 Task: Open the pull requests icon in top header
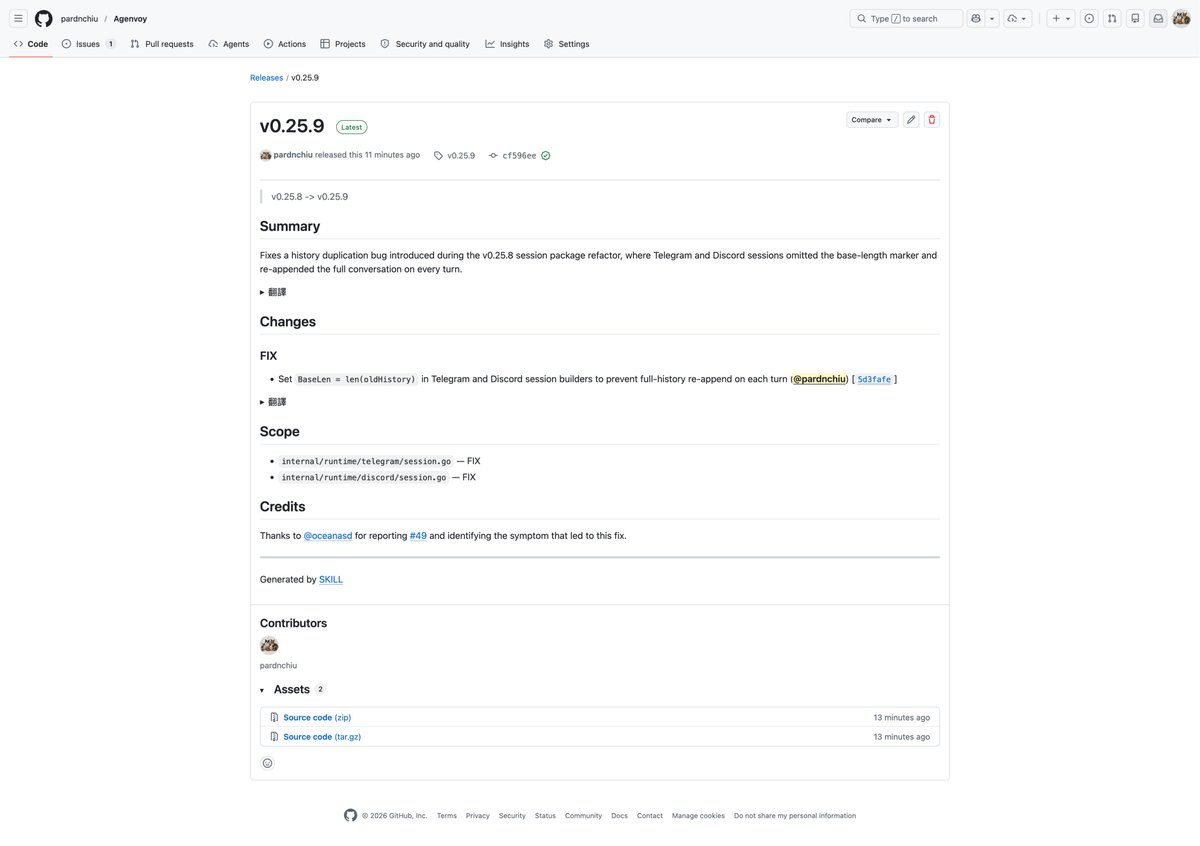coord(1112,18)
